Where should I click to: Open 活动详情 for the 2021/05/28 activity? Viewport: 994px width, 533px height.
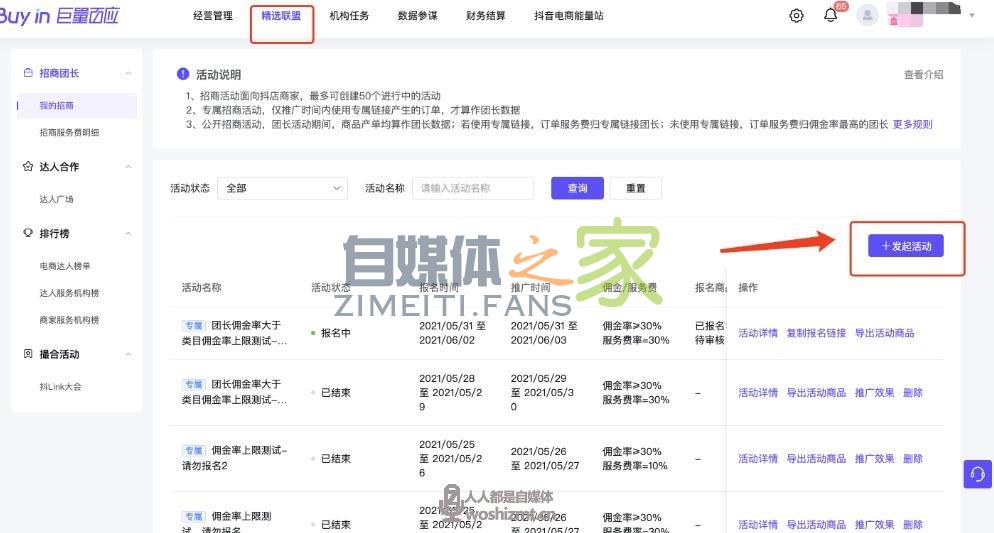coord(758,392)
